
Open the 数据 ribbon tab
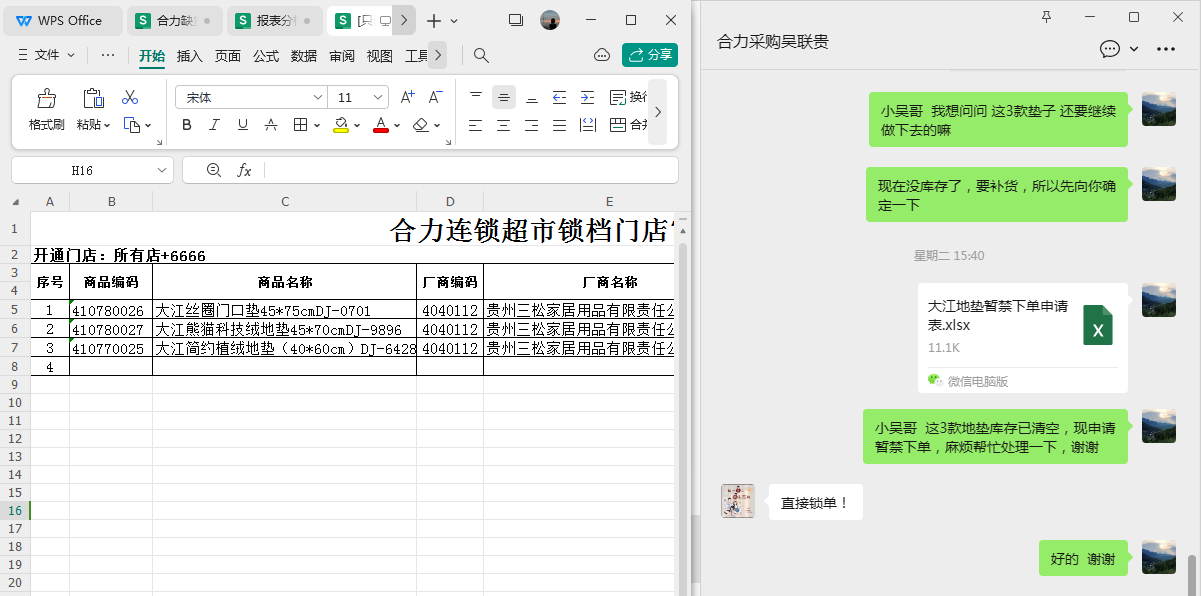pyautogui.click(x=304, y=56)
